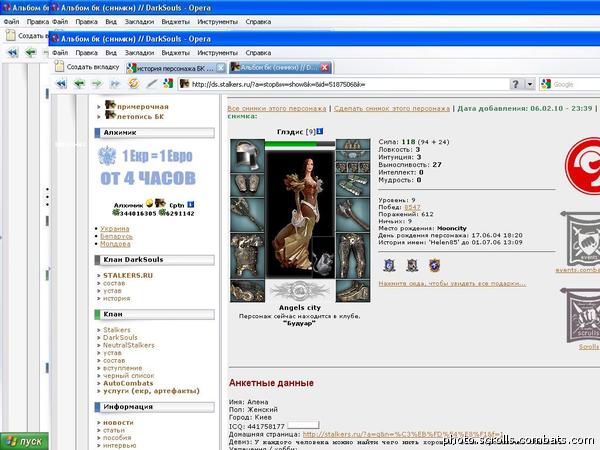This screenshot has width=600, height=450.
Task: Click Сделать снимок этого персонажа link
Action: [392, 108]
